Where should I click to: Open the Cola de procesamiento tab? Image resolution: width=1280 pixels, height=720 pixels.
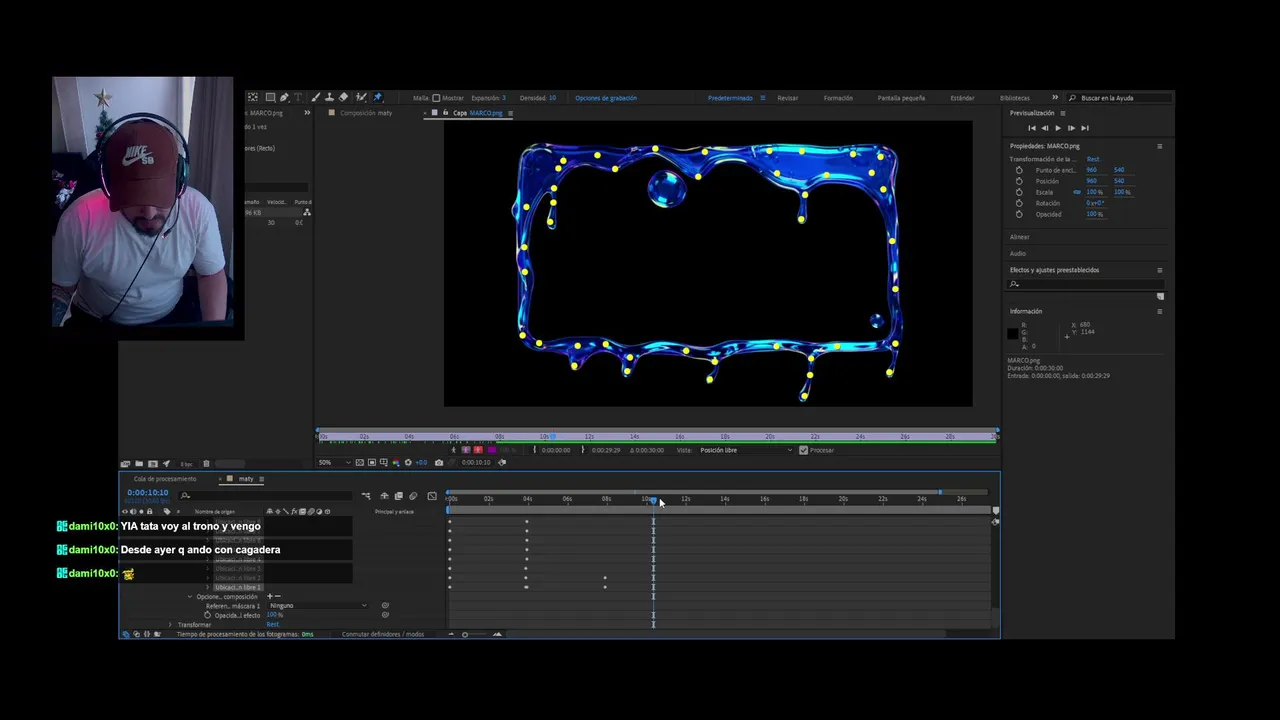pos(165,479)
